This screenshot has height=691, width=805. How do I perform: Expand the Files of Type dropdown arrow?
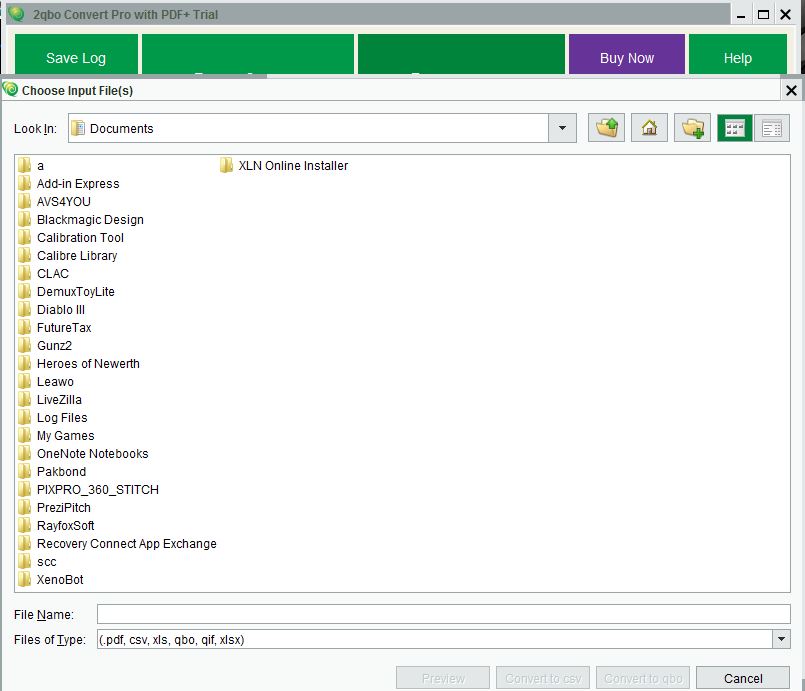click(x=781, y=639)
